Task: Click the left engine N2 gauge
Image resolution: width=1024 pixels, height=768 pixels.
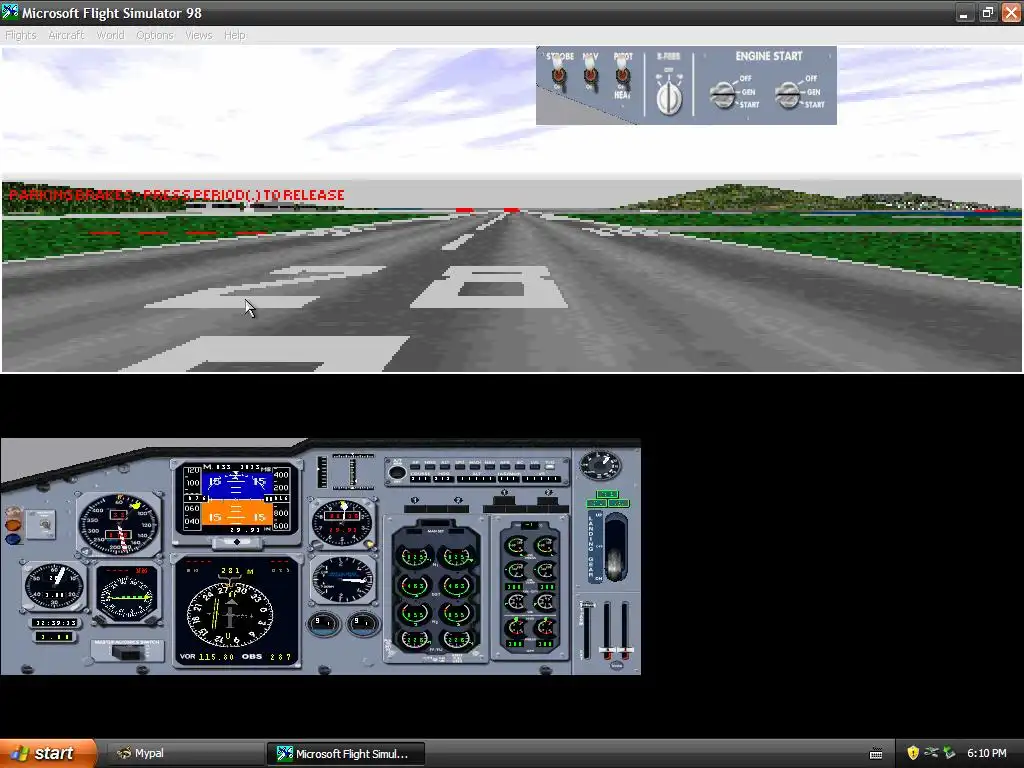Action: 414,614
